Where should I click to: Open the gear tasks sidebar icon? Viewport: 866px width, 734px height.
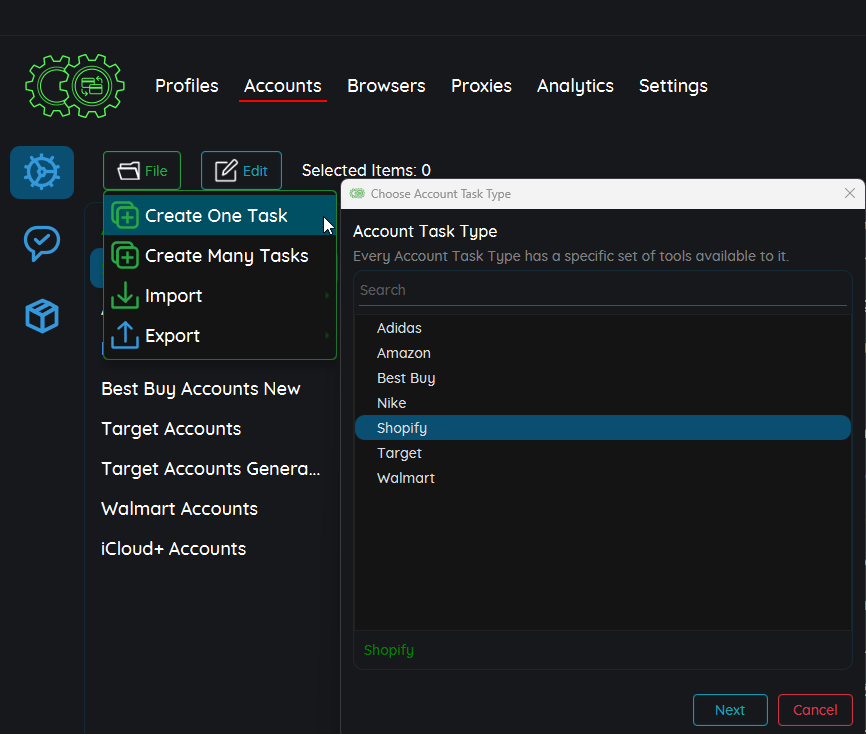[x=42, y=172]
